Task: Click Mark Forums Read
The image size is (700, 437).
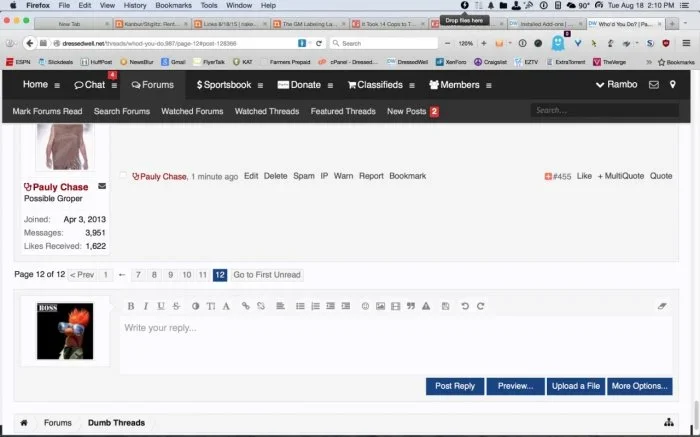Action: click(x=47, y=111)
